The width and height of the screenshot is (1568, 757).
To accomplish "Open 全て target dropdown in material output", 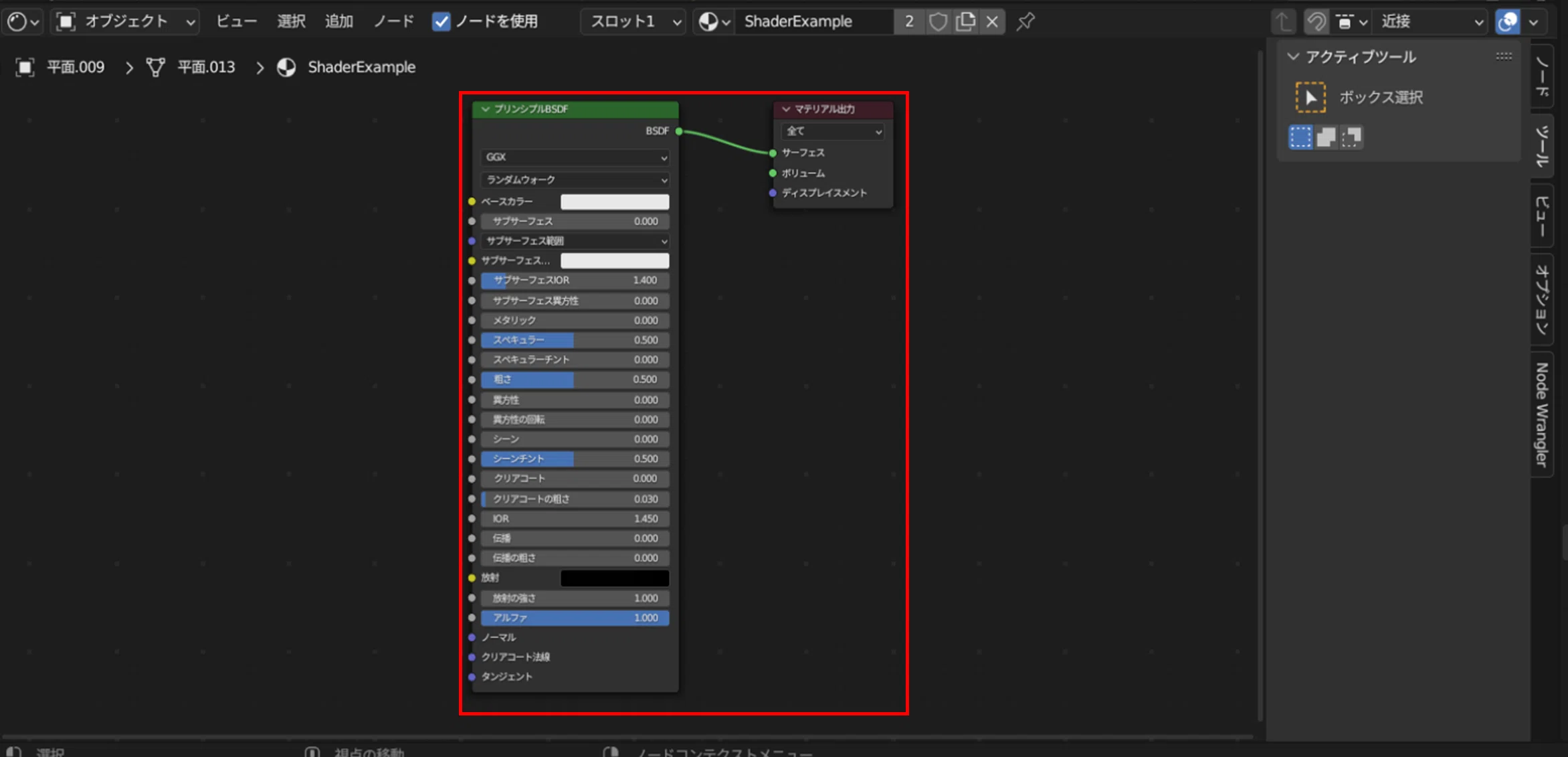I will 832,131.
